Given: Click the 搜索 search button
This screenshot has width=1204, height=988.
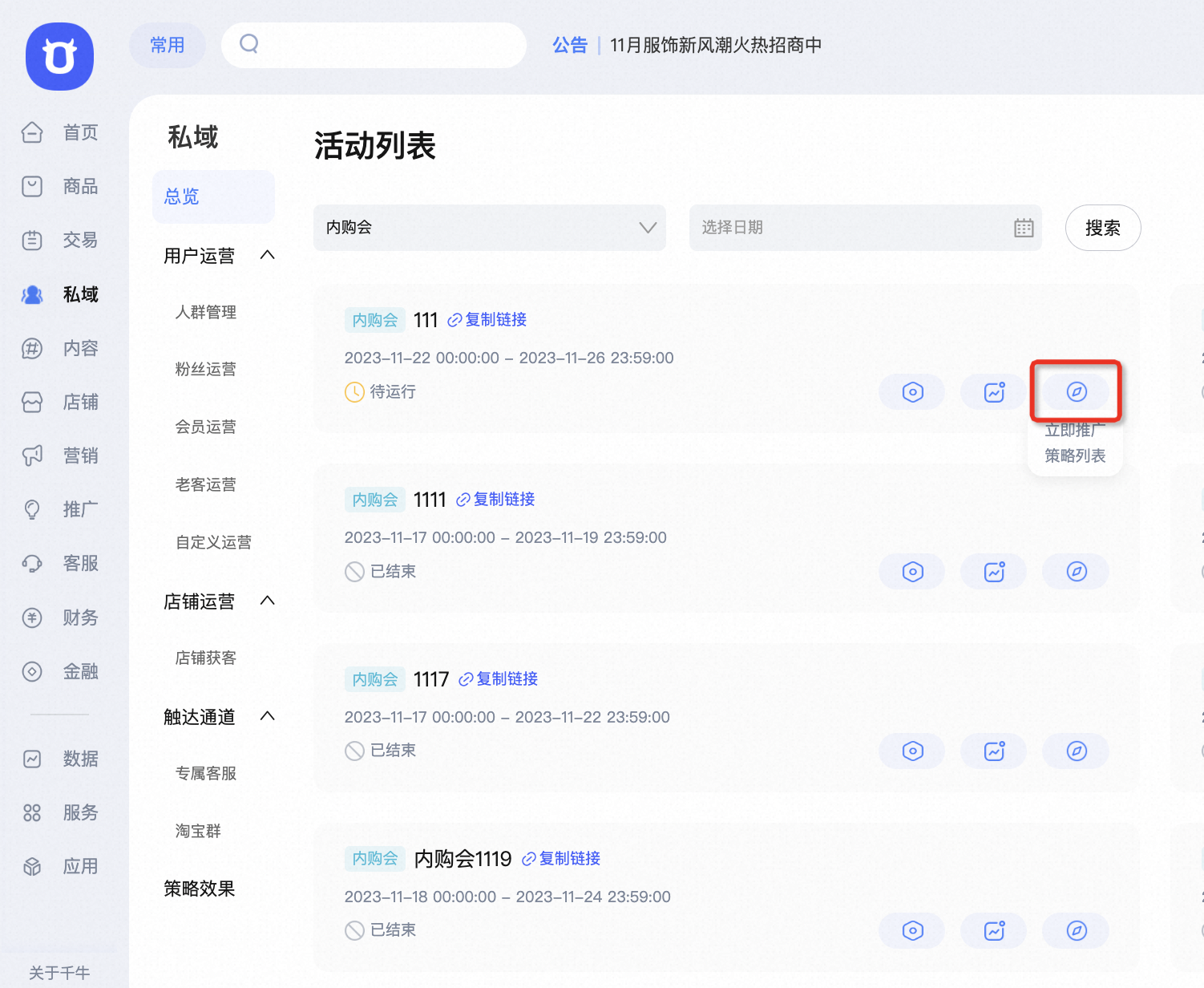Looking at the screenshot, I should pos(1103,228).
